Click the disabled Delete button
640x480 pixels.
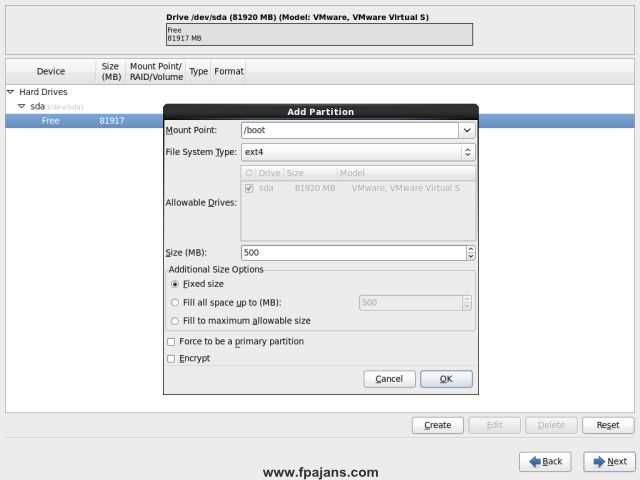click(551, 425)
